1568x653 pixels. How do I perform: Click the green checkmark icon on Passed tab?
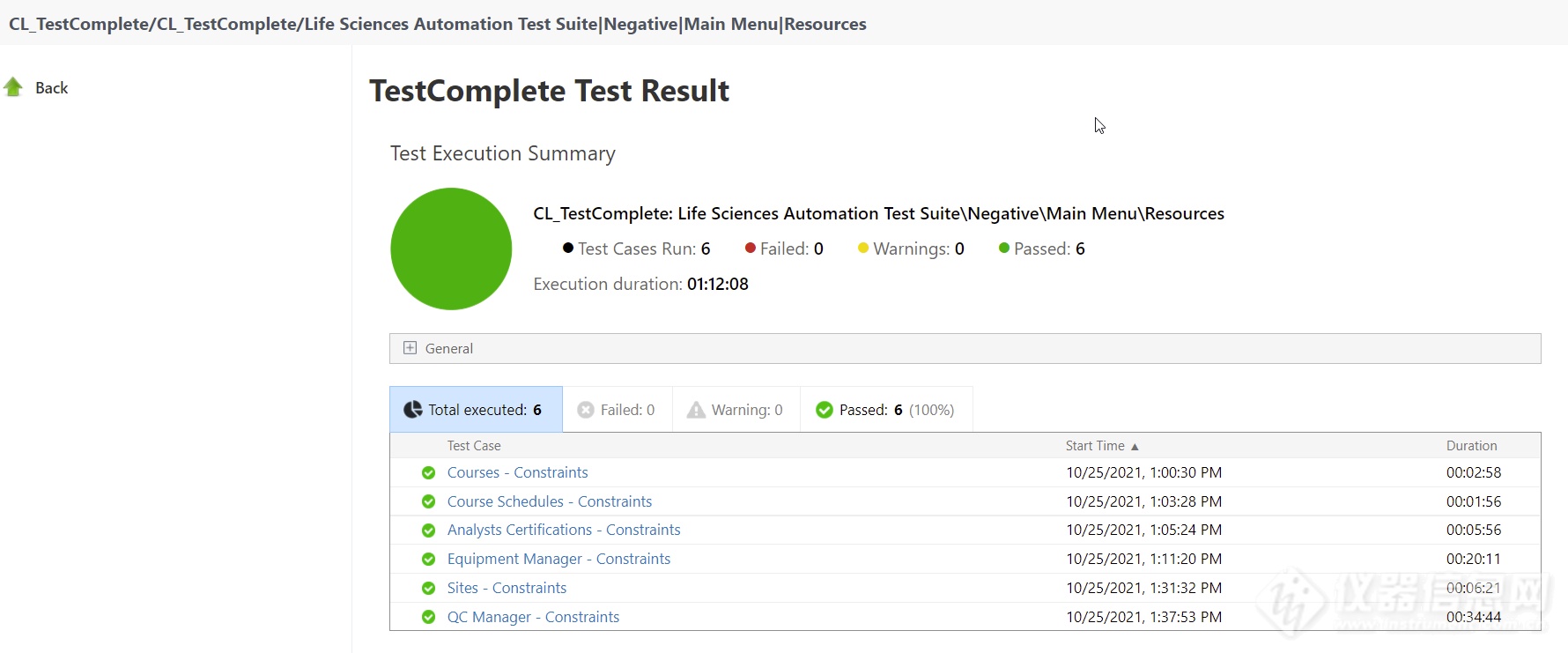tap(825, 410)
